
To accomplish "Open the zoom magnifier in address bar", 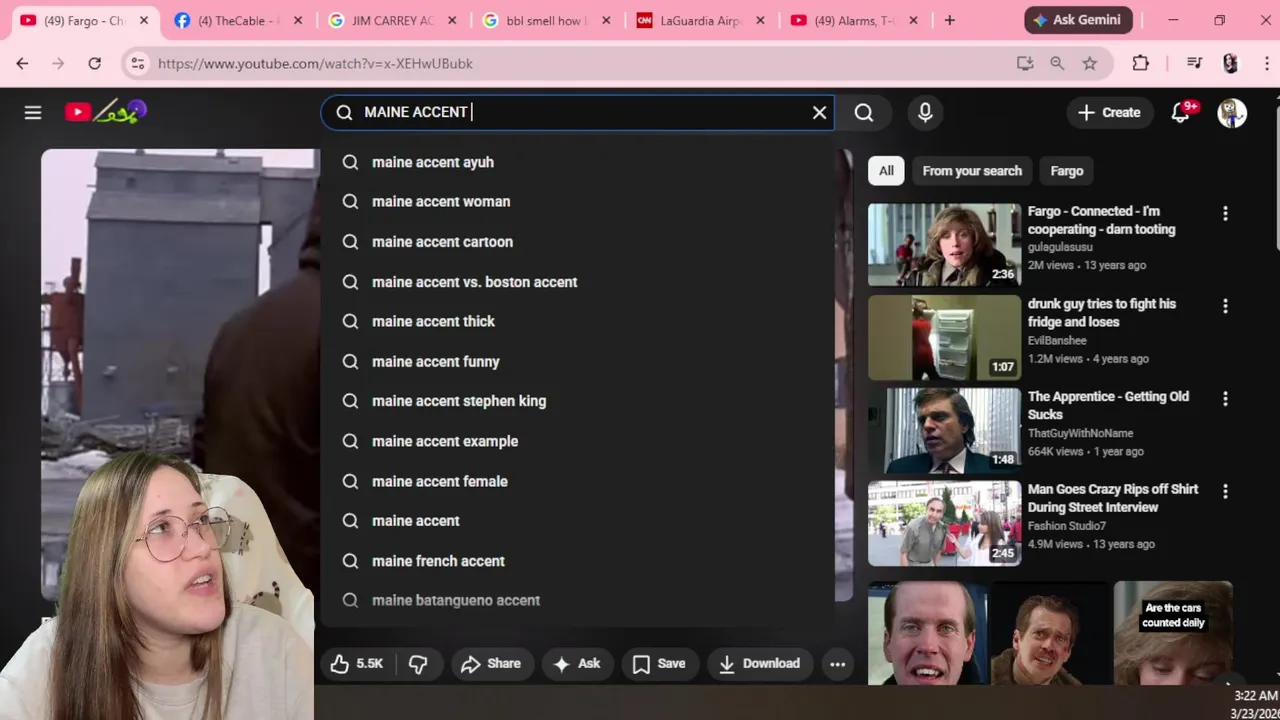I will (x=1057, y=63).
